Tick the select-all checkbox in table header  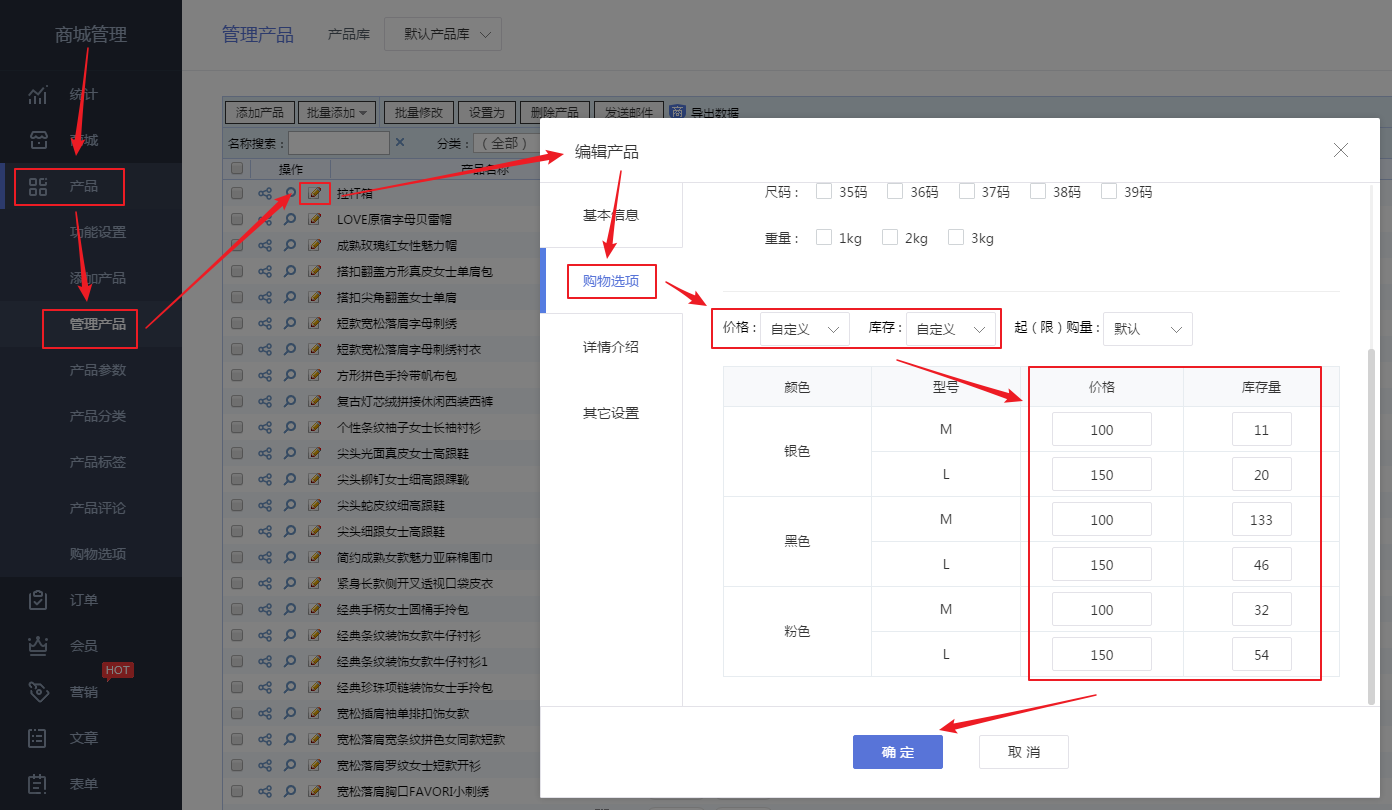(x=237, y=168)
